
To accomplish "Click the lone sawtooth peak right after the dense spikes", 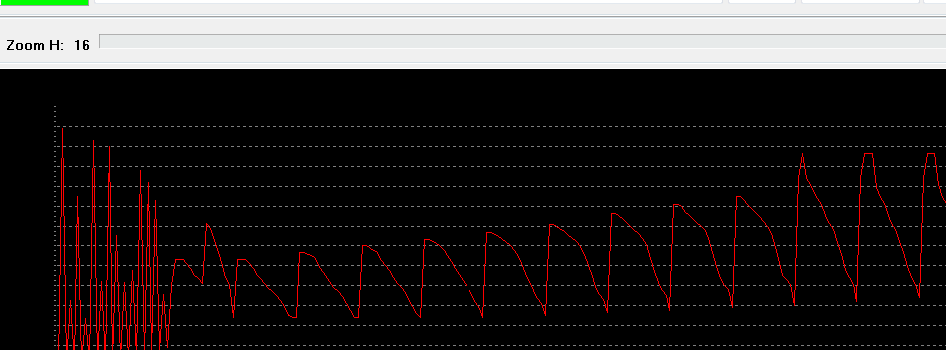I will point(207,224).
